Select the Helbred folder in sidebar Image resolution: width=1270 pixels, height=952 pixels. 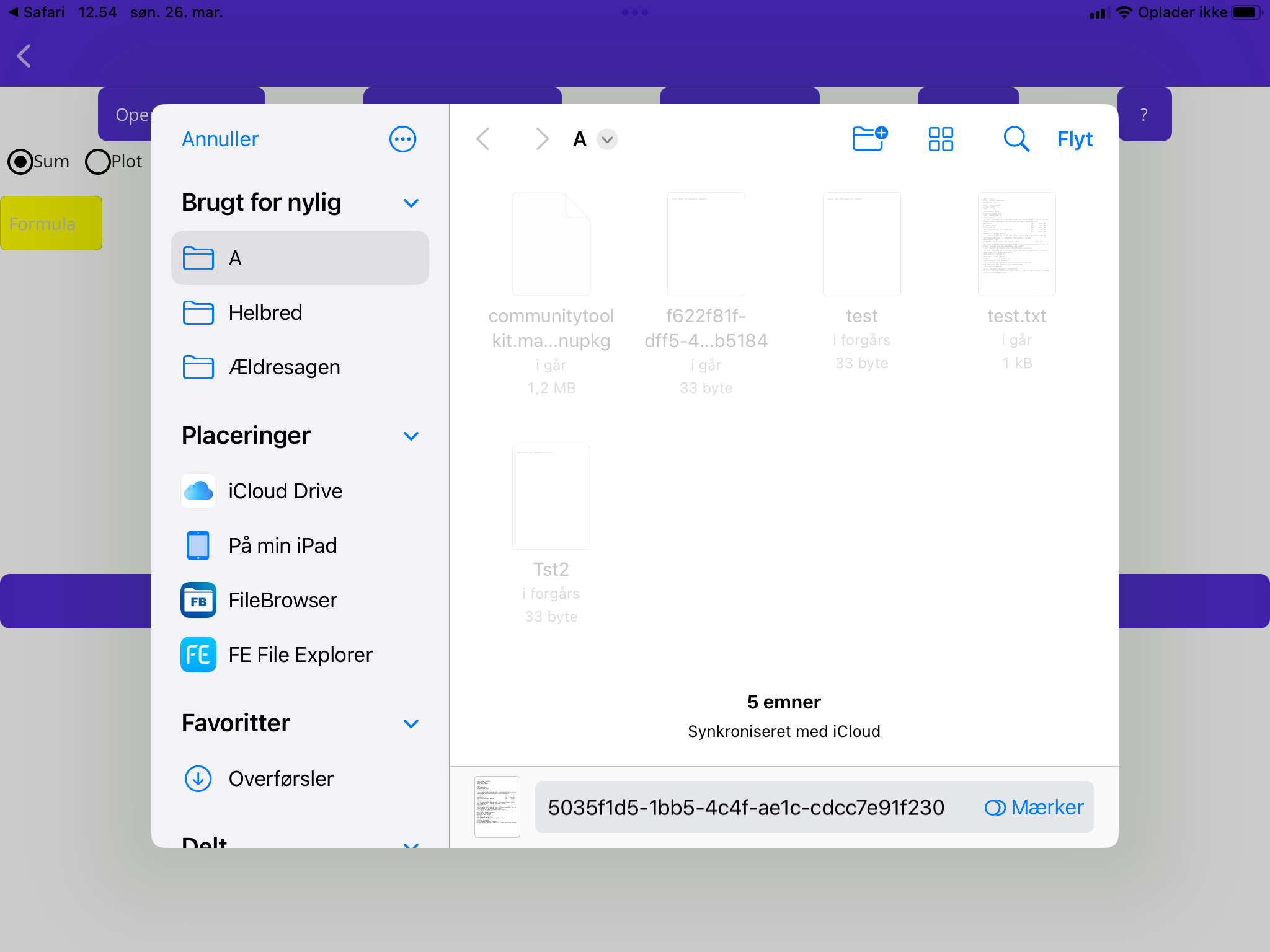(x=265, y=312)
